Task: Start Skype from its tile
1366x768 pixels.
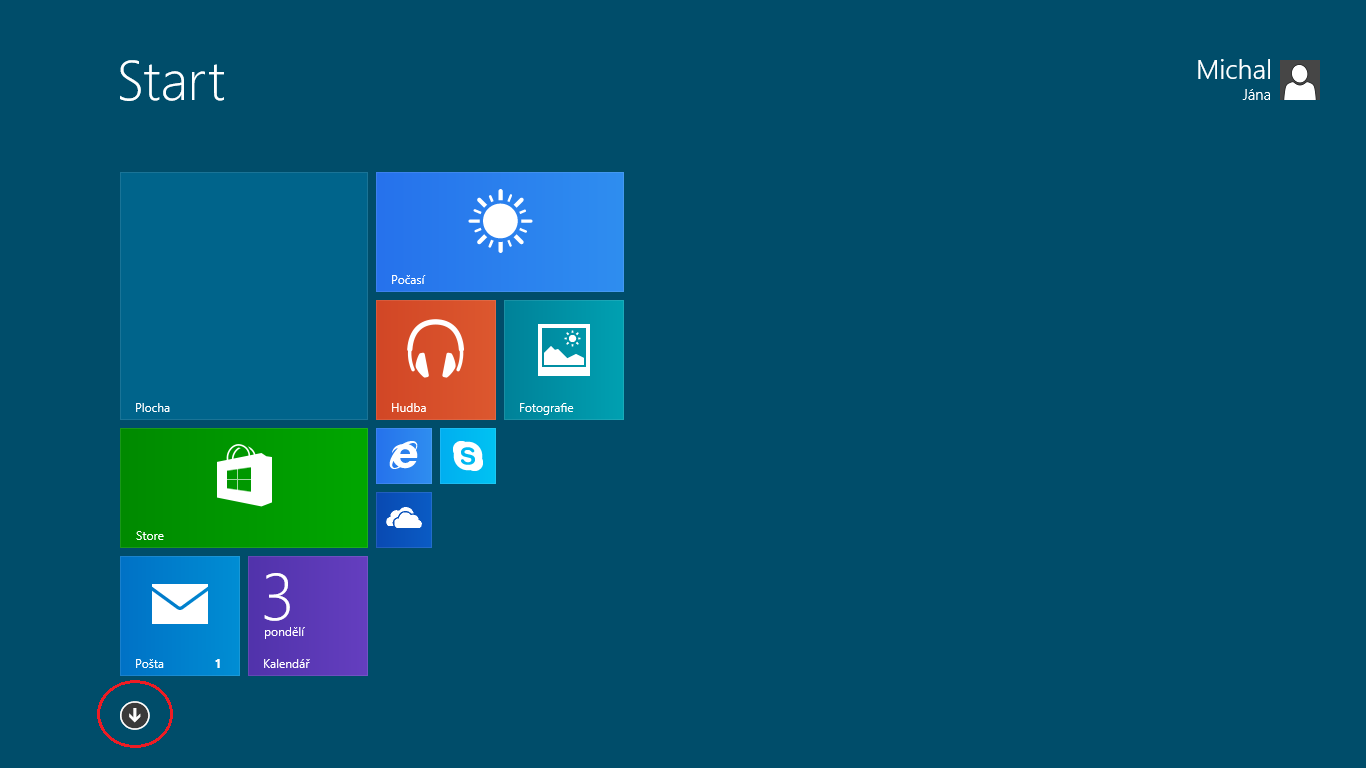Action: [x=467, y=455]
